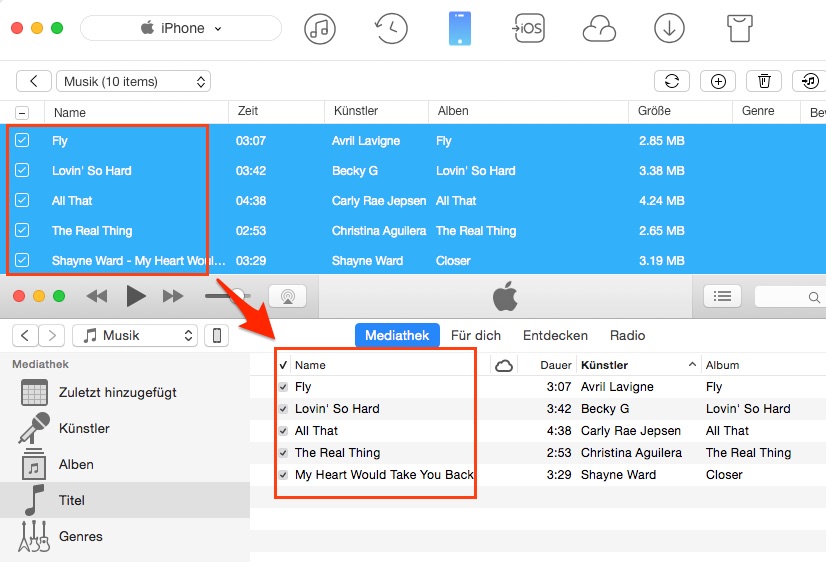Click the Avril Lavigne cell in top list

366,141
